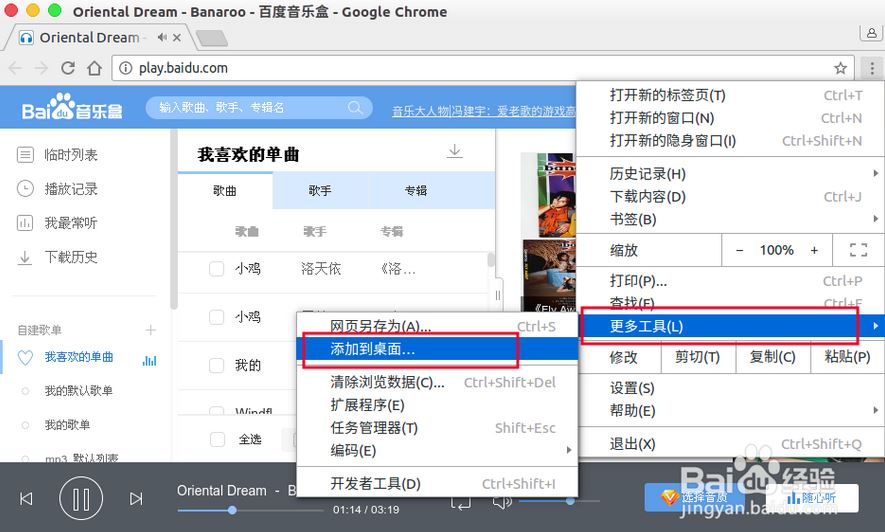Image resolution: width=885 pixels, height=532 pixels.
Task: Open the Chrome three-dot menu button
Action: tap(872, 68)
